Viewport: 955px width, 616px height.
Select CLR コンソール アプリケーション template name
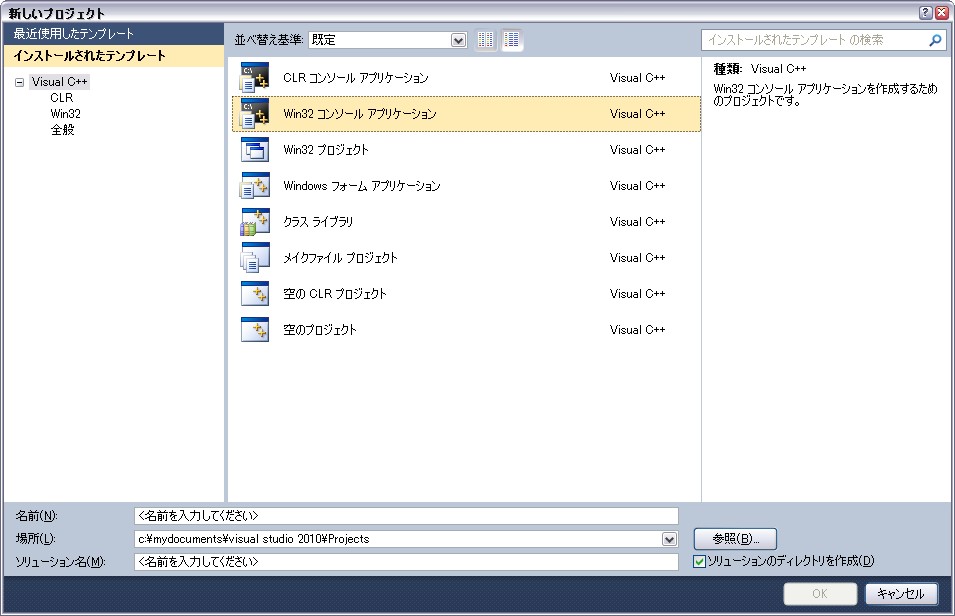356,77
